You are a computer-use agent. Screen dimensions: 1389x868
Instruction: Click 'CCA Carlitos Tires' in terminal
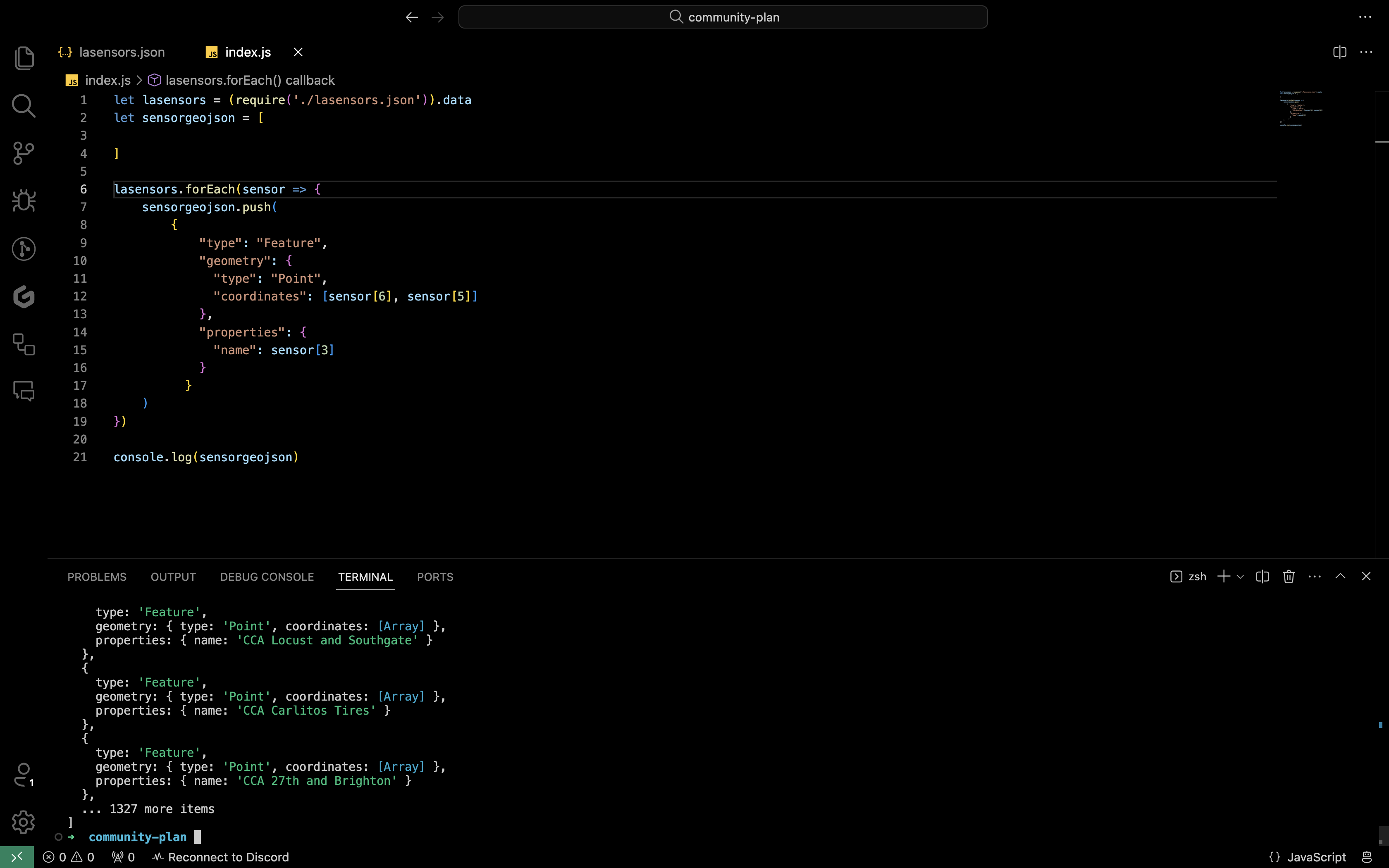306,710
